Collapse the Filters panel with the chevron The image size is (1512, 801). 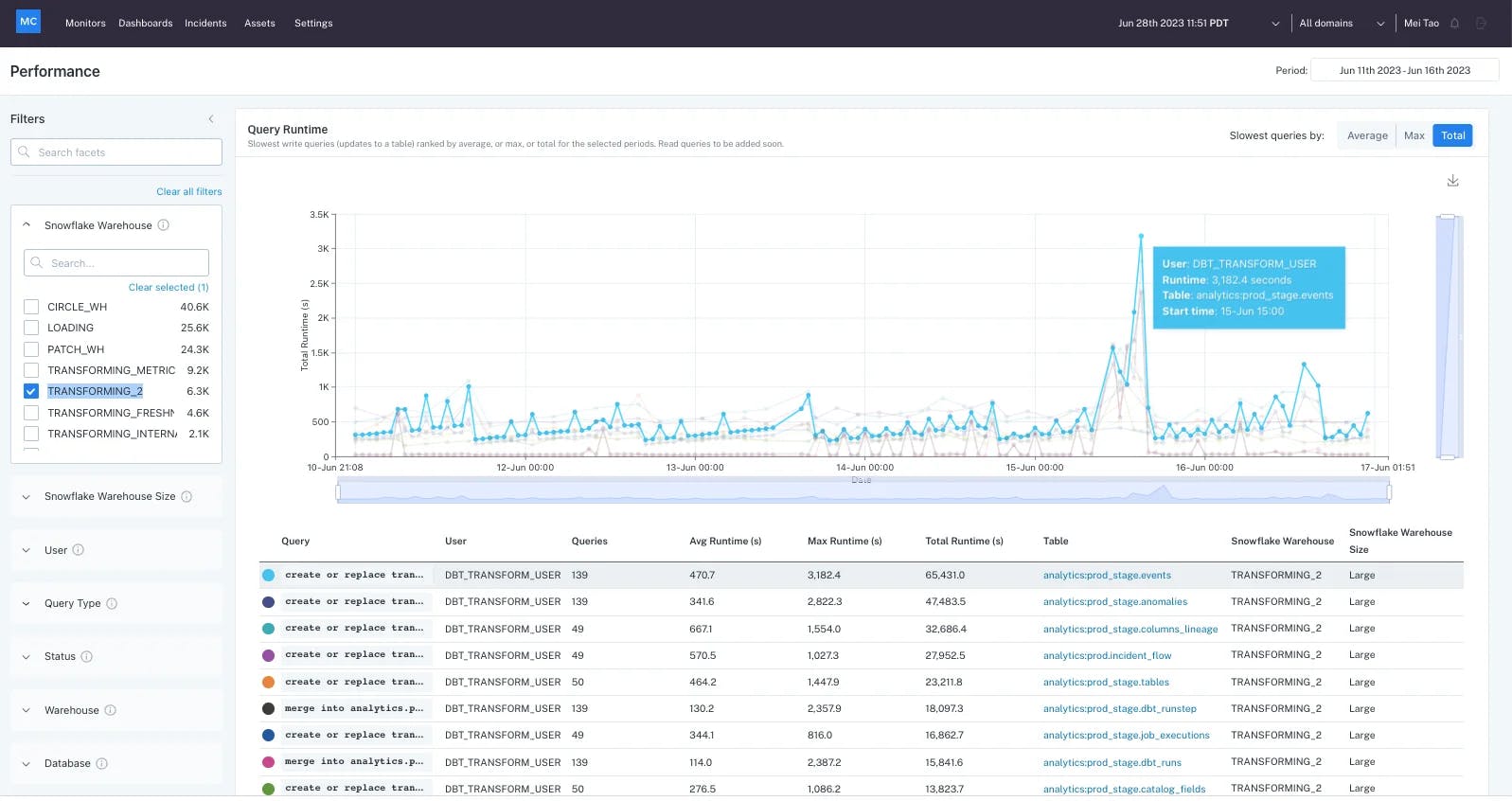210,119
